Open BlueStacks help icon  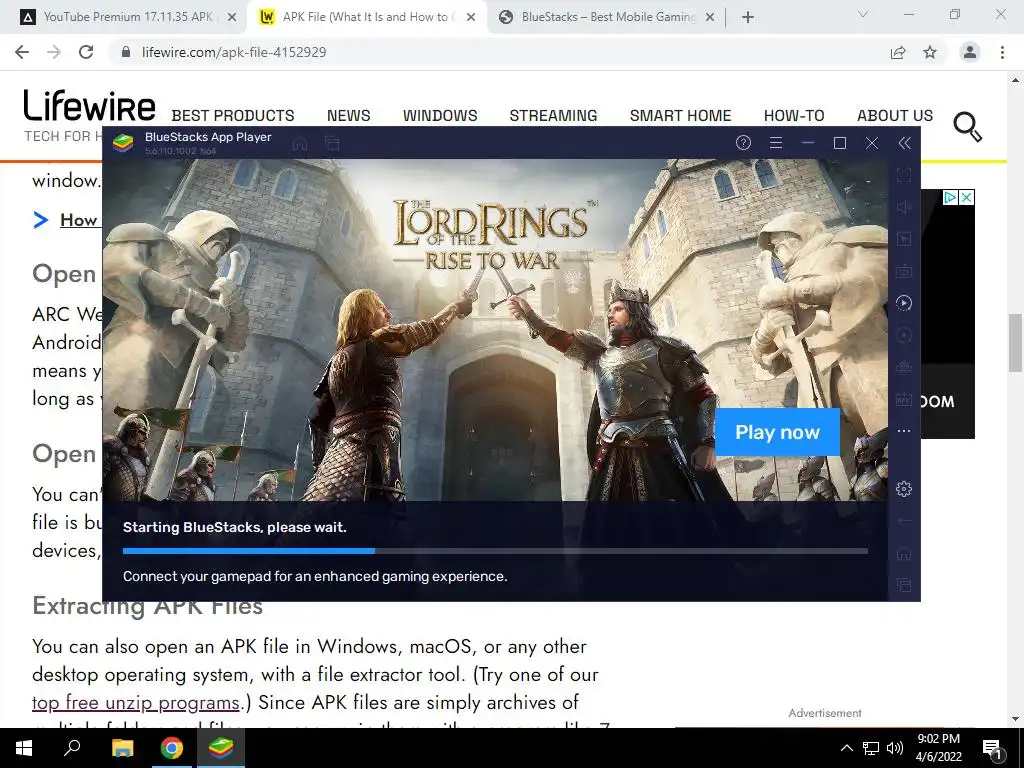click(x=743, y=143)
